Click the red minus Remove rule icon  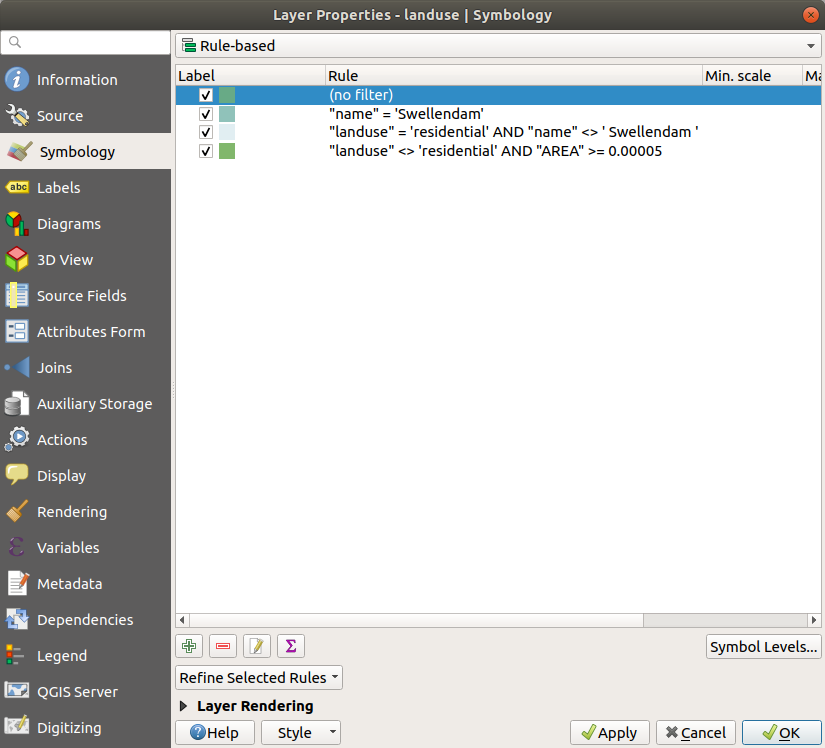click(x=222, y=646)
